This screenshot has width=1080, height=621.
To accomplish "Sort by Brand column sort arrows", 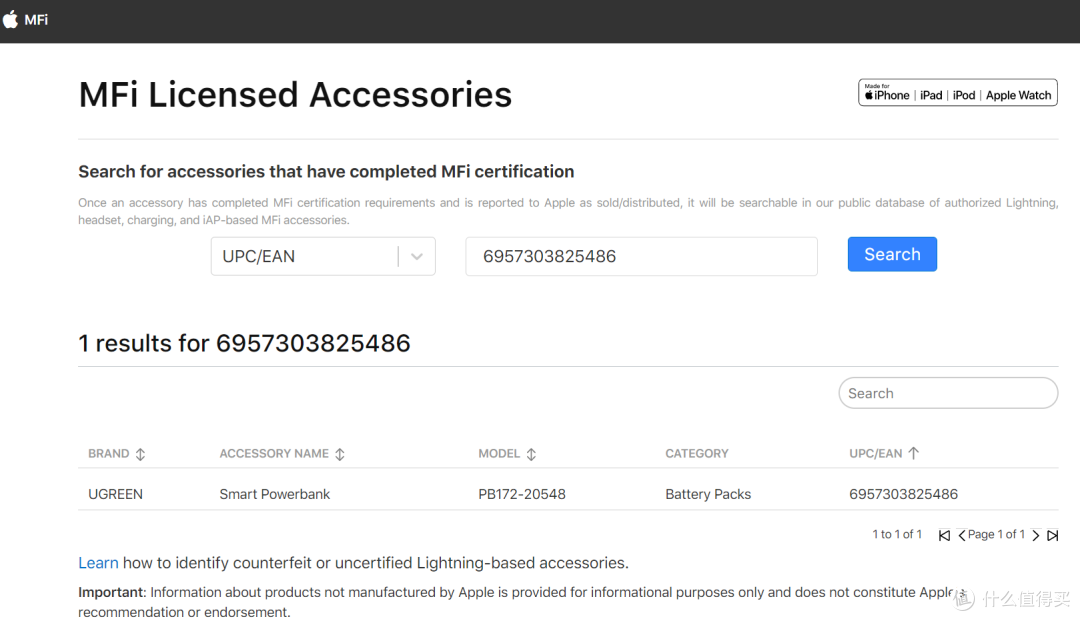I will point(140,454).
